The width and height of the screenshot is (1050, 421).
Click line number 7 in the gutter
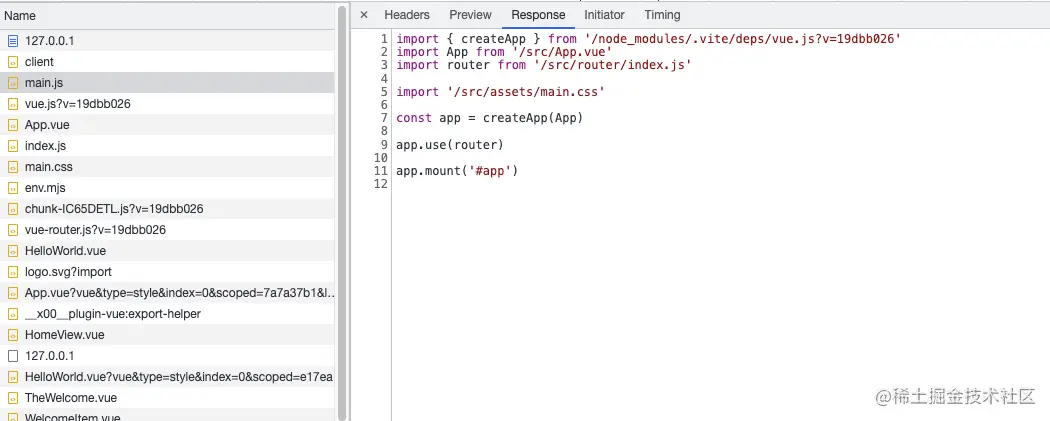384,118
